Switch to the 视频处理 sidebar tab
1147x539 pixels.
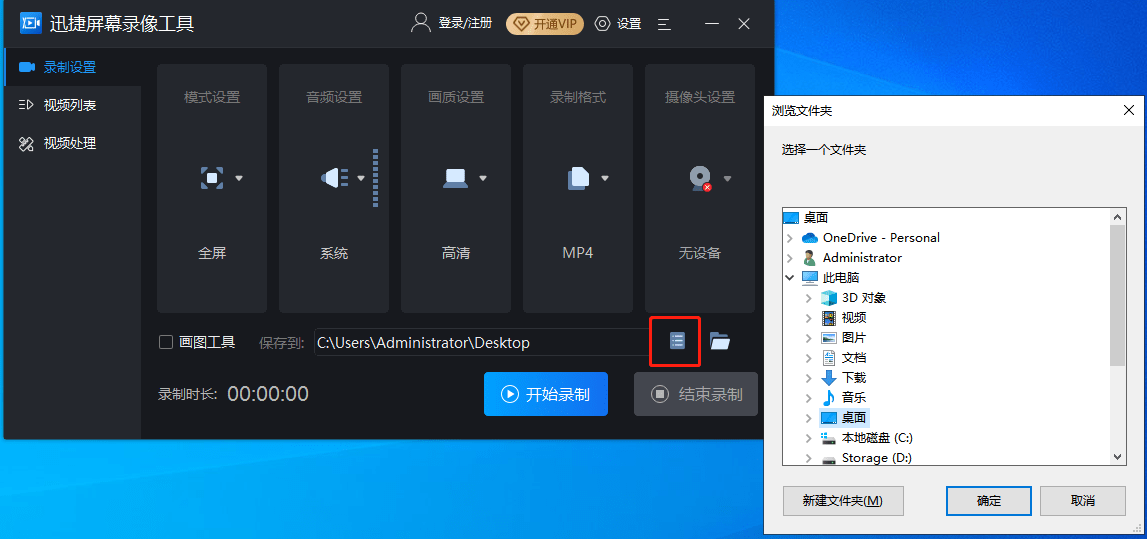click(x=71, y=143)
